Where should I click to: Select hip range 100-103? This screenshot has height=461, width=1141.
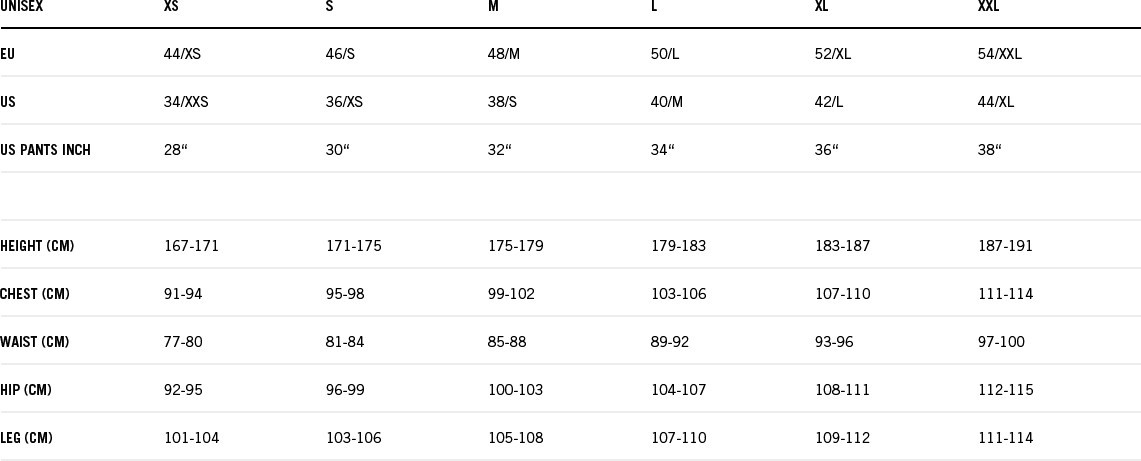click(515, 390)
